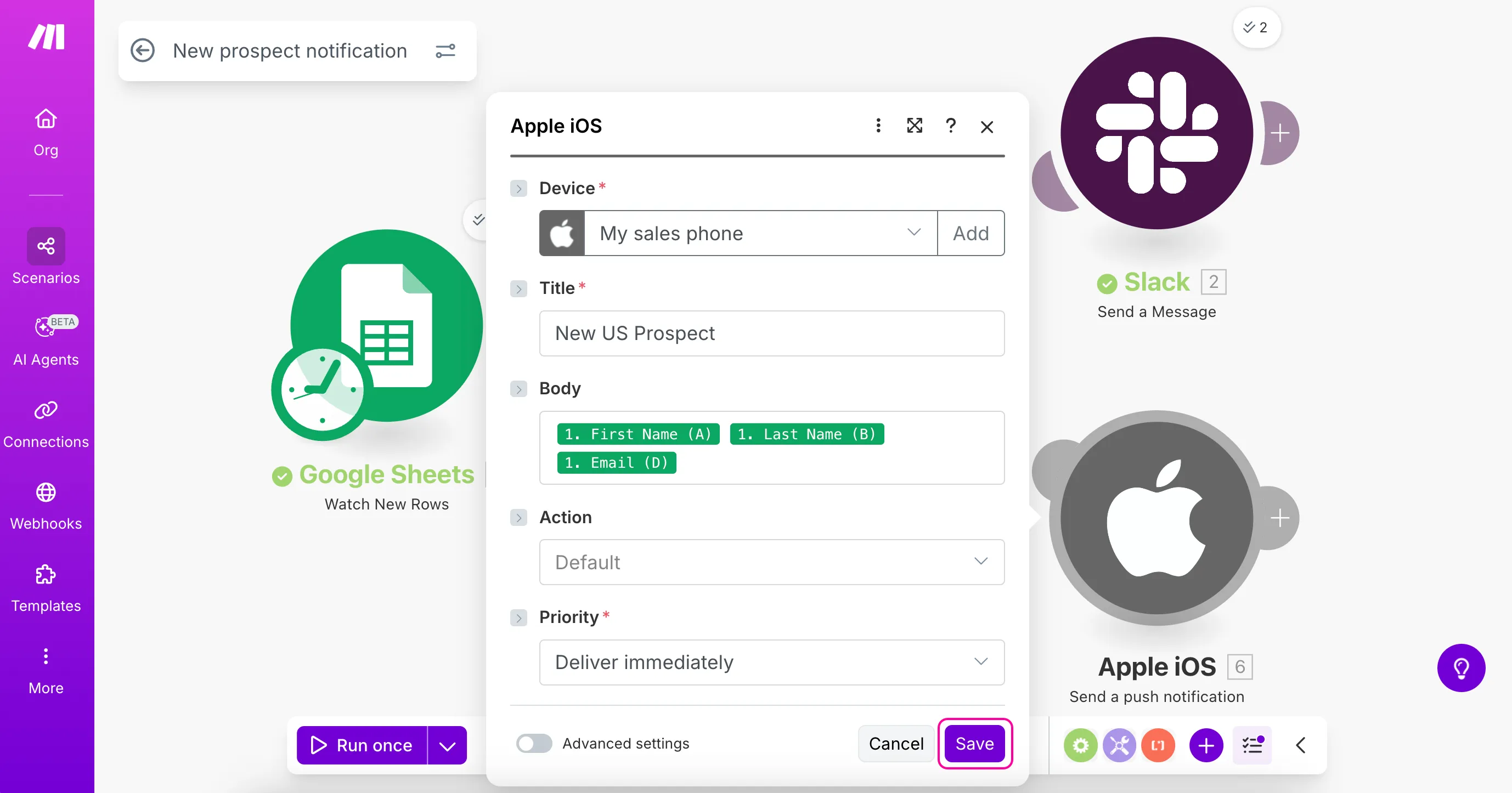1512x793 pixels.
Task: Close the Apple iOS dialog
Action: [x=986, y=127]
